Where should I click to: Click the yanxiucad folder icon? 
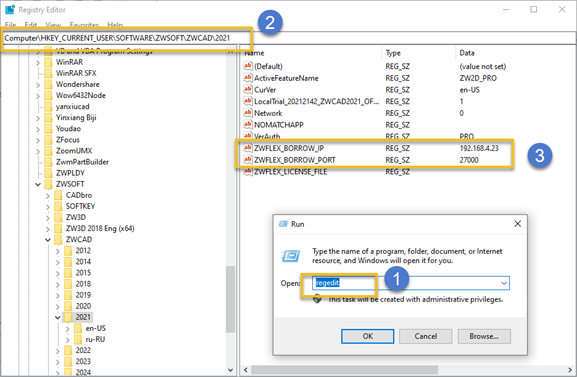pos(48,106)
